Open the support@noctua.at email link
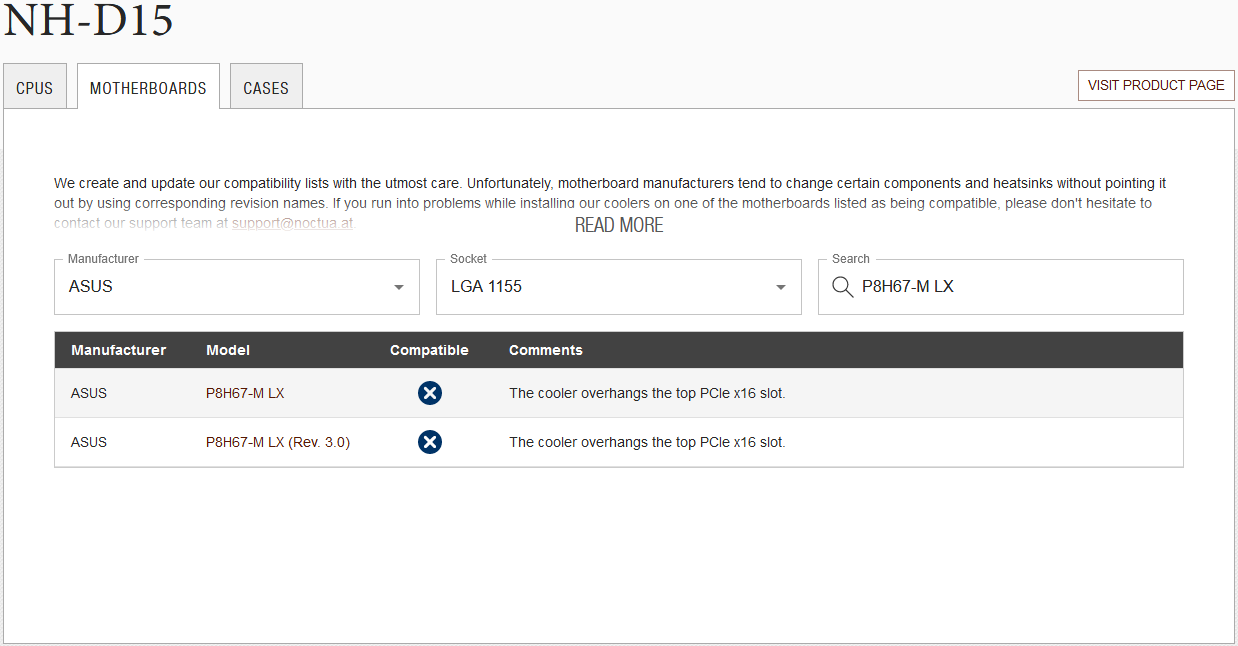Viewport: 1238px width, 646px height. tap(292, 224)
